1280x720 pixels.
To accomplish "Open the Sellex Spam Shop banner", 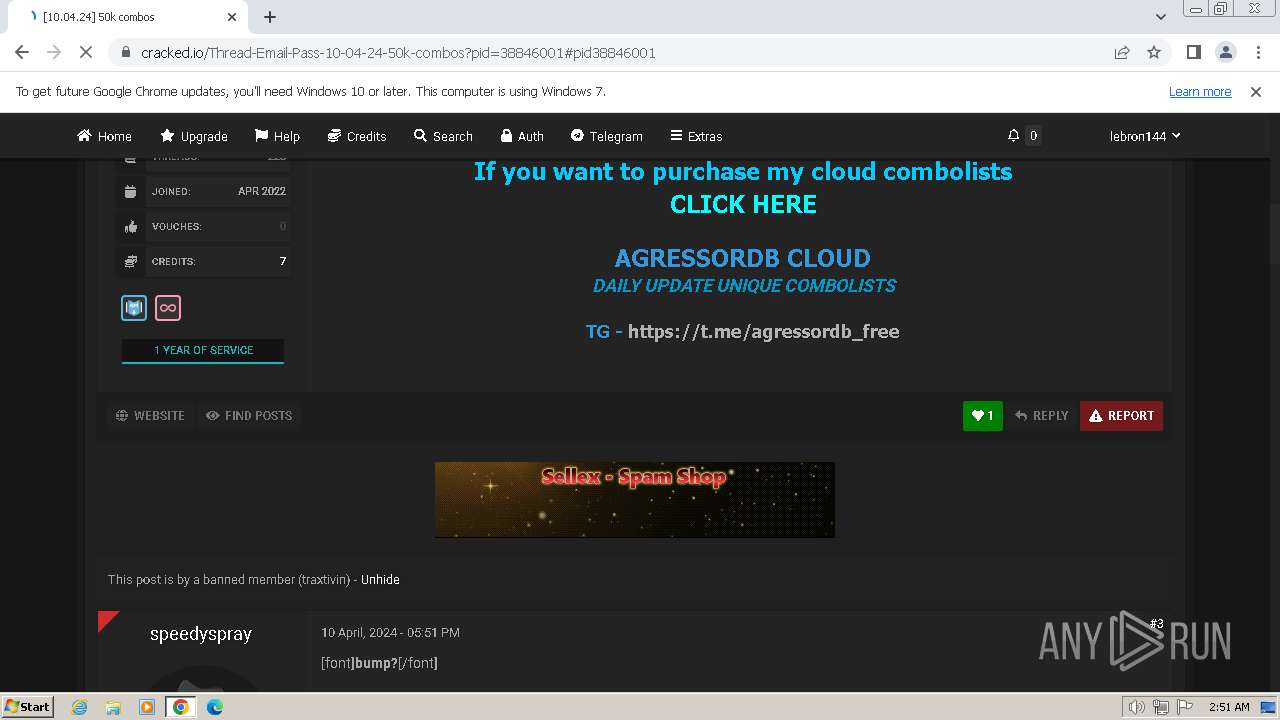I will (634, 499).
